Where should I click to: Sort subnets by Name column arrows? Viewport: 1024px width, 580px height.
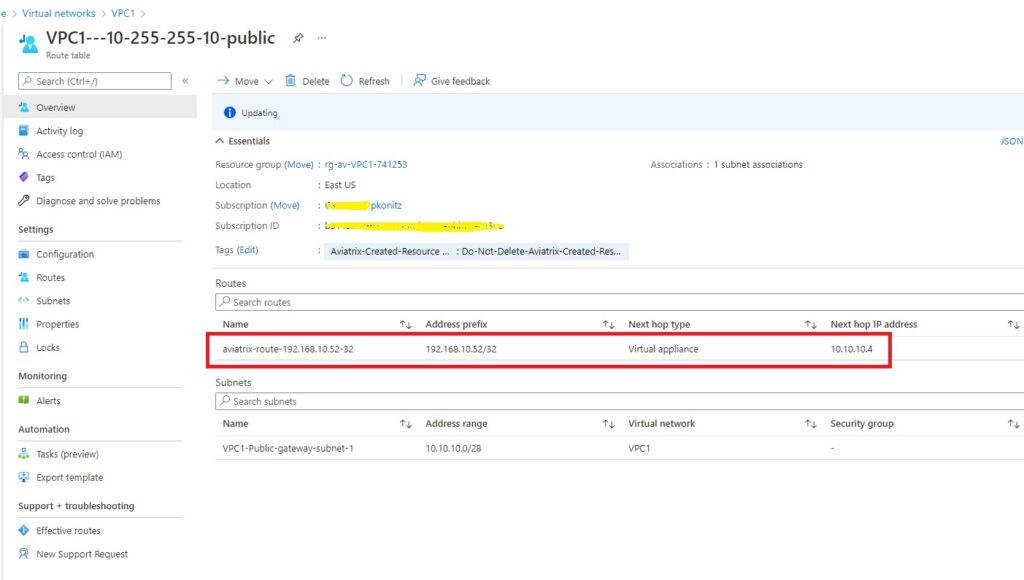click(x=406, y=424)
